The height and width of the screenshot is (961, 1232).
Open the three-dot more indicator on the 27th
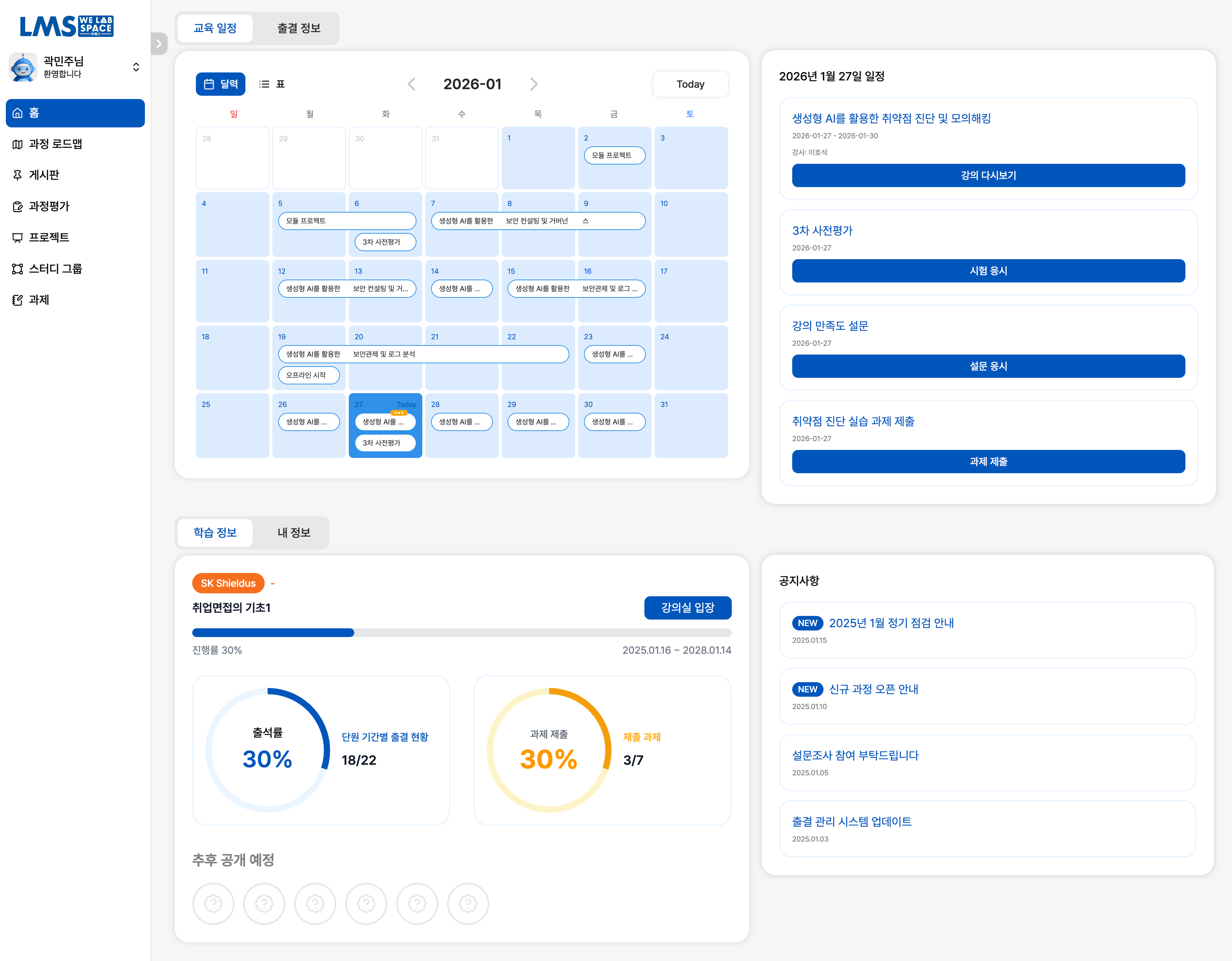click(399, 413)
